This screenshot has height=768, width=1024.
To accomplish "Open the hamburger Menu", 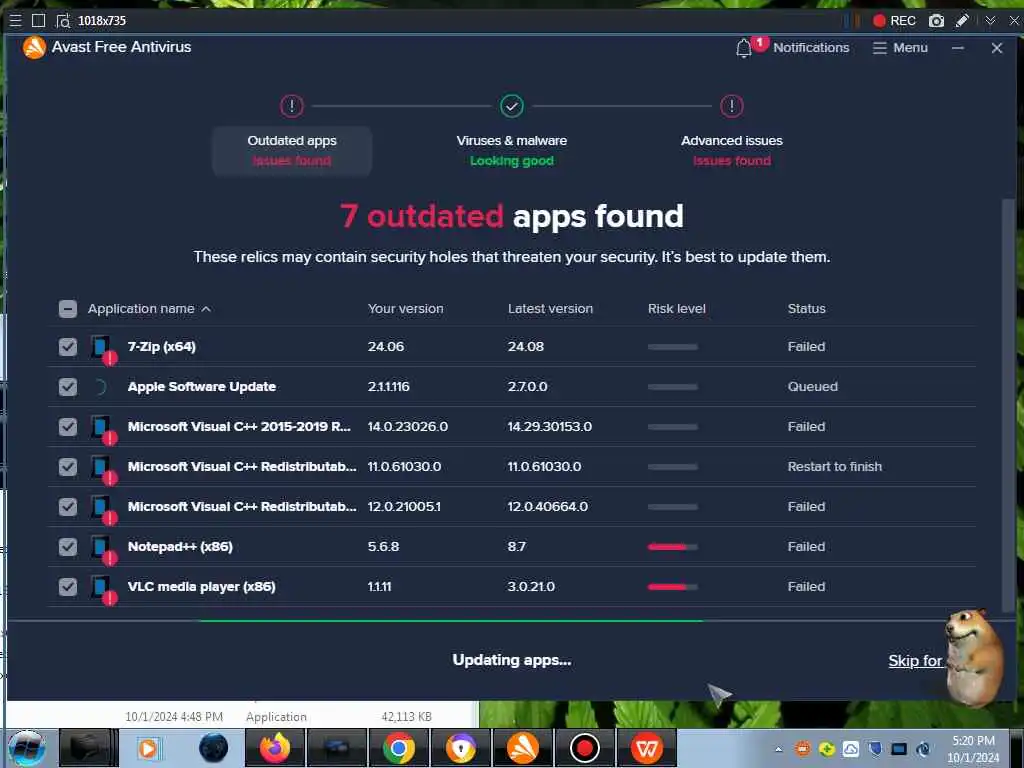I will [900, 48].
